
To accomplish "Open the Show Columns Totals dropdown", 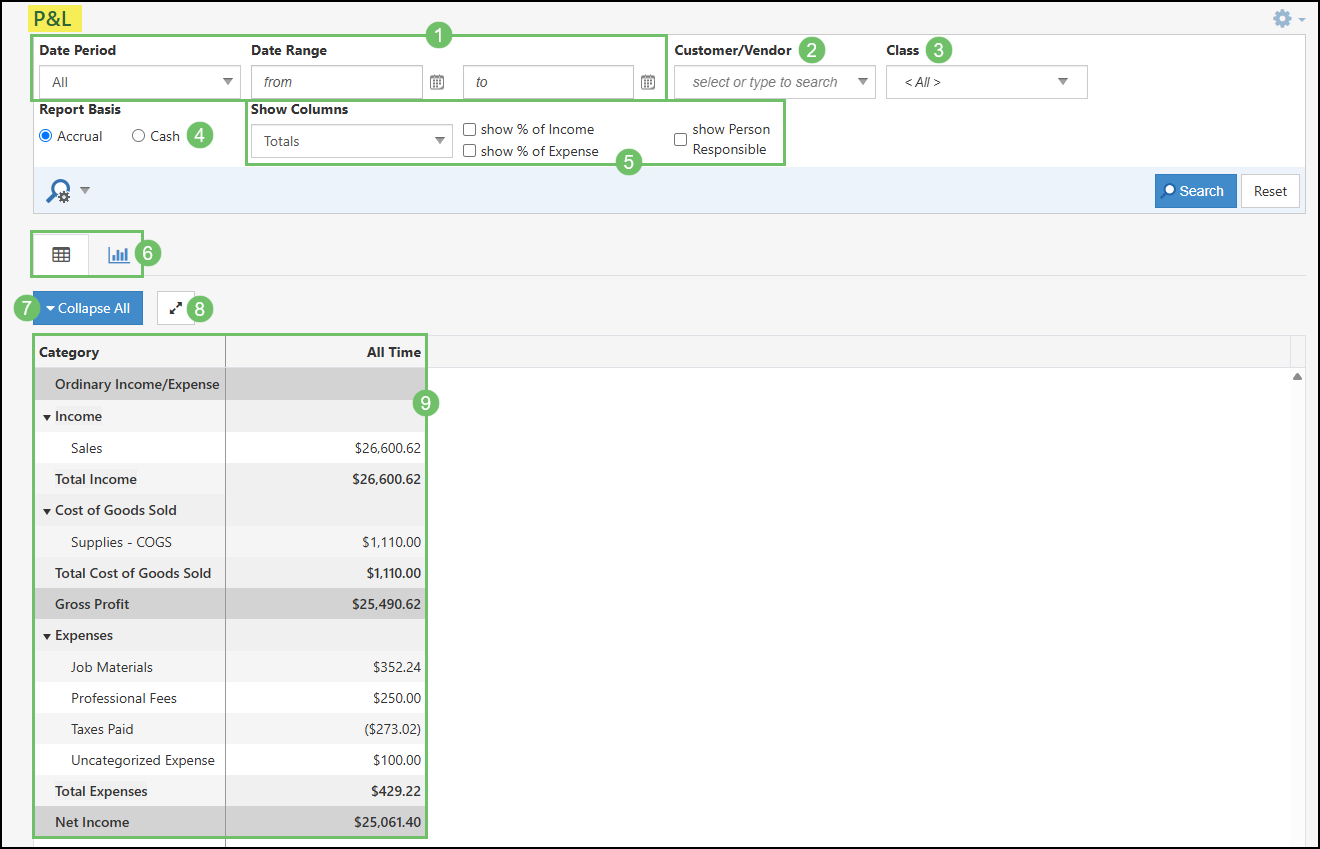I will tap(352, 141).
